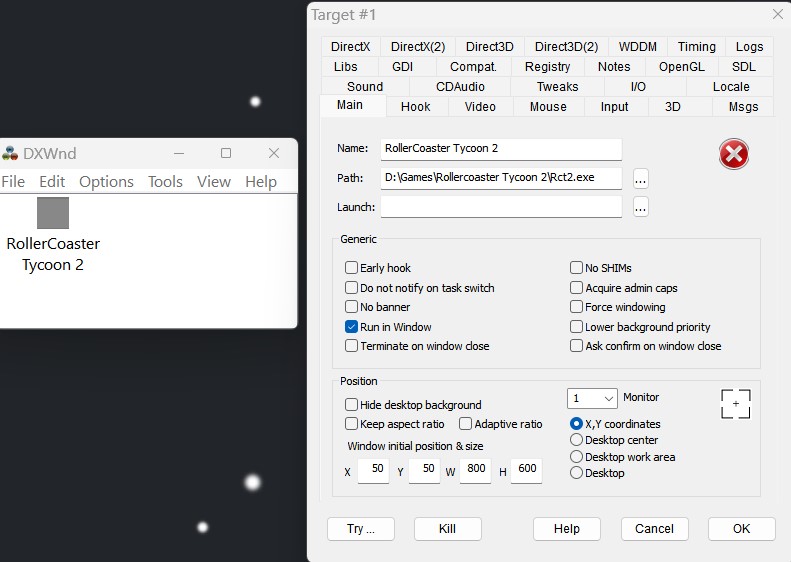The width and height of the screenshot is (791, 562).
Task: Open the Monitor number dropdown
Action: tap(592, 399)
